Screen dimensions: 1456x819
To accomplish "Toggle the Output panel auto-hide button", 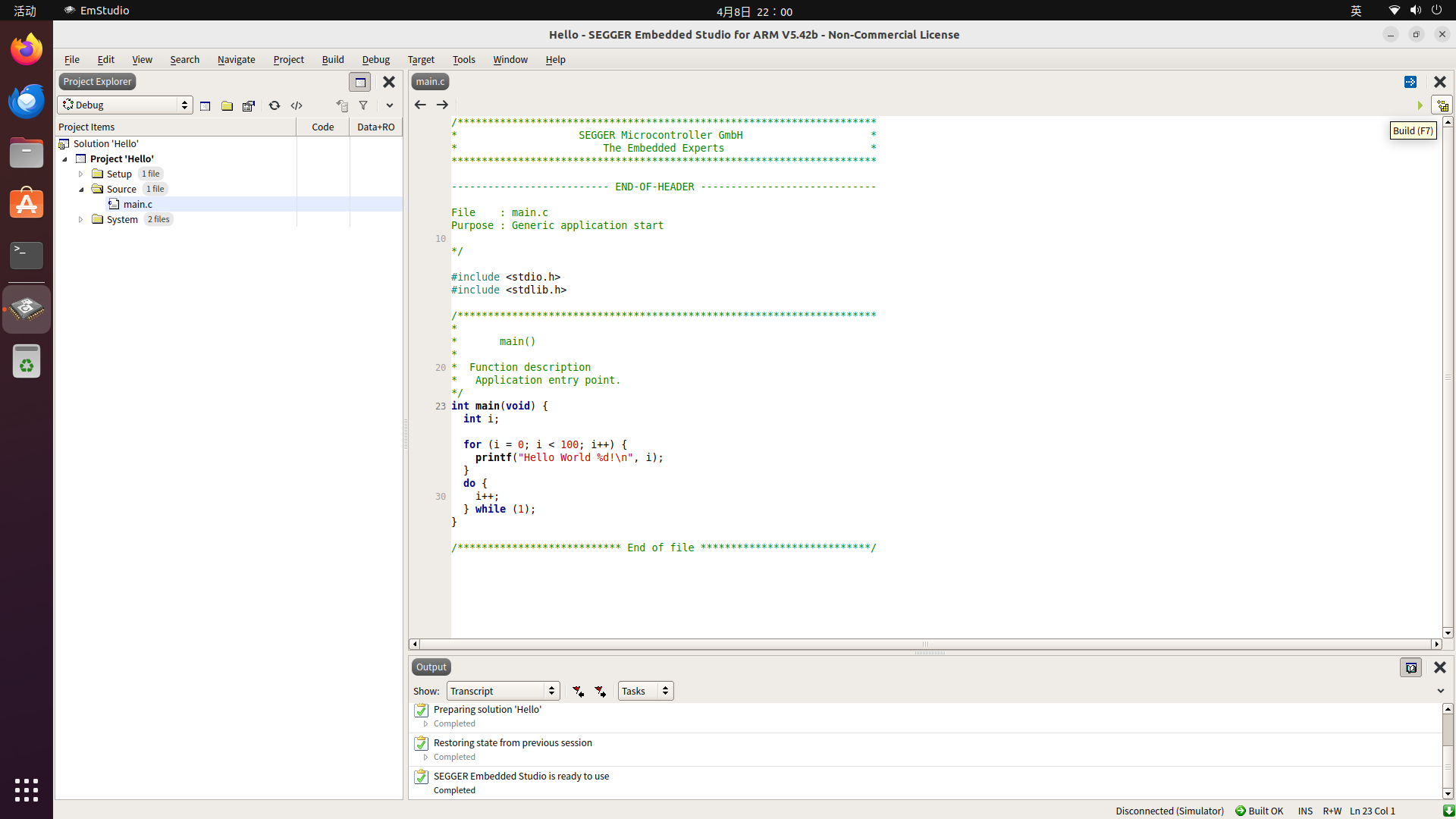I will tap(1410, 667).
